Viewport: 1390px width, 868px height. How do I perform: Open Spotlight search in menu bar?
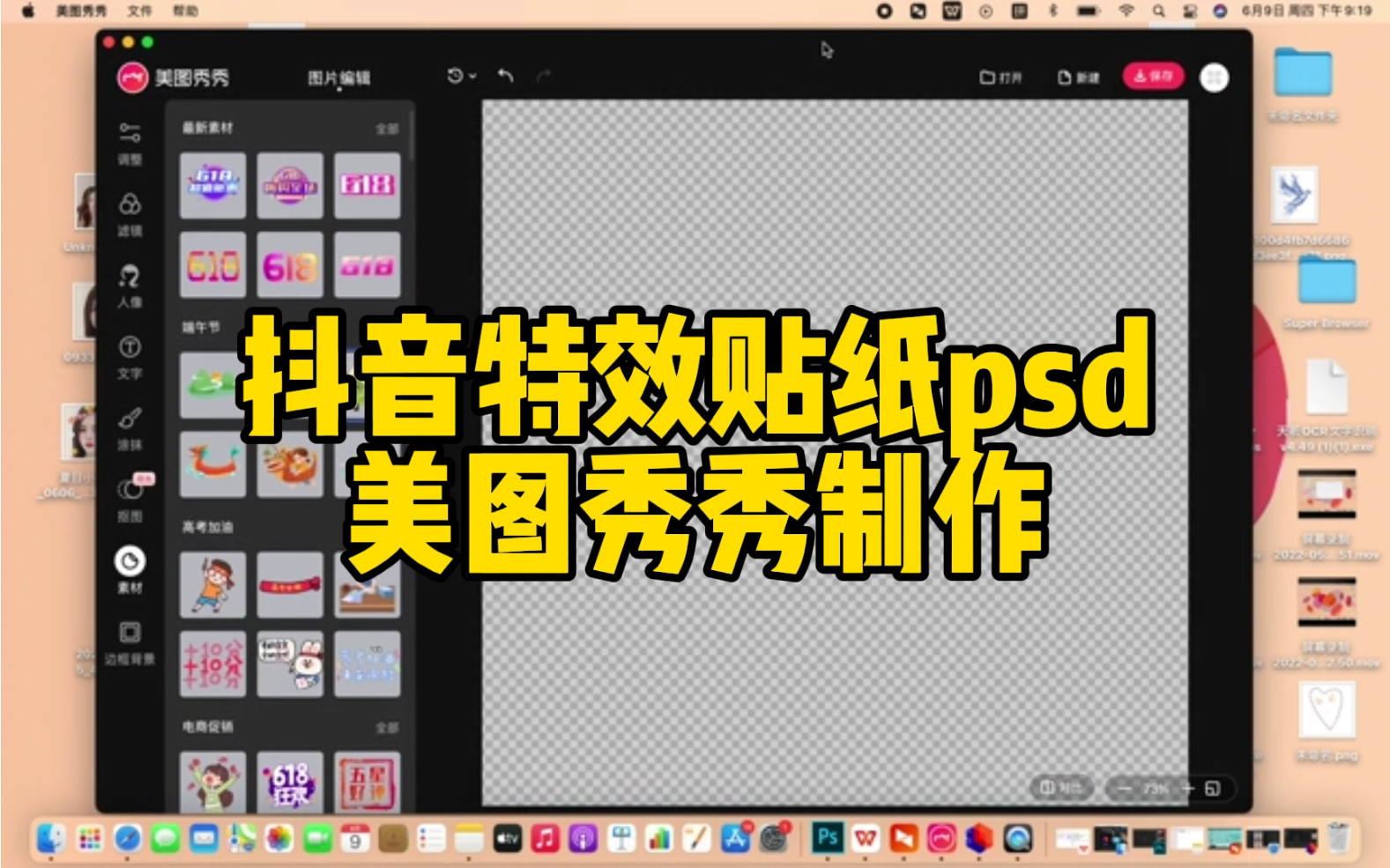coord(1158,11)
